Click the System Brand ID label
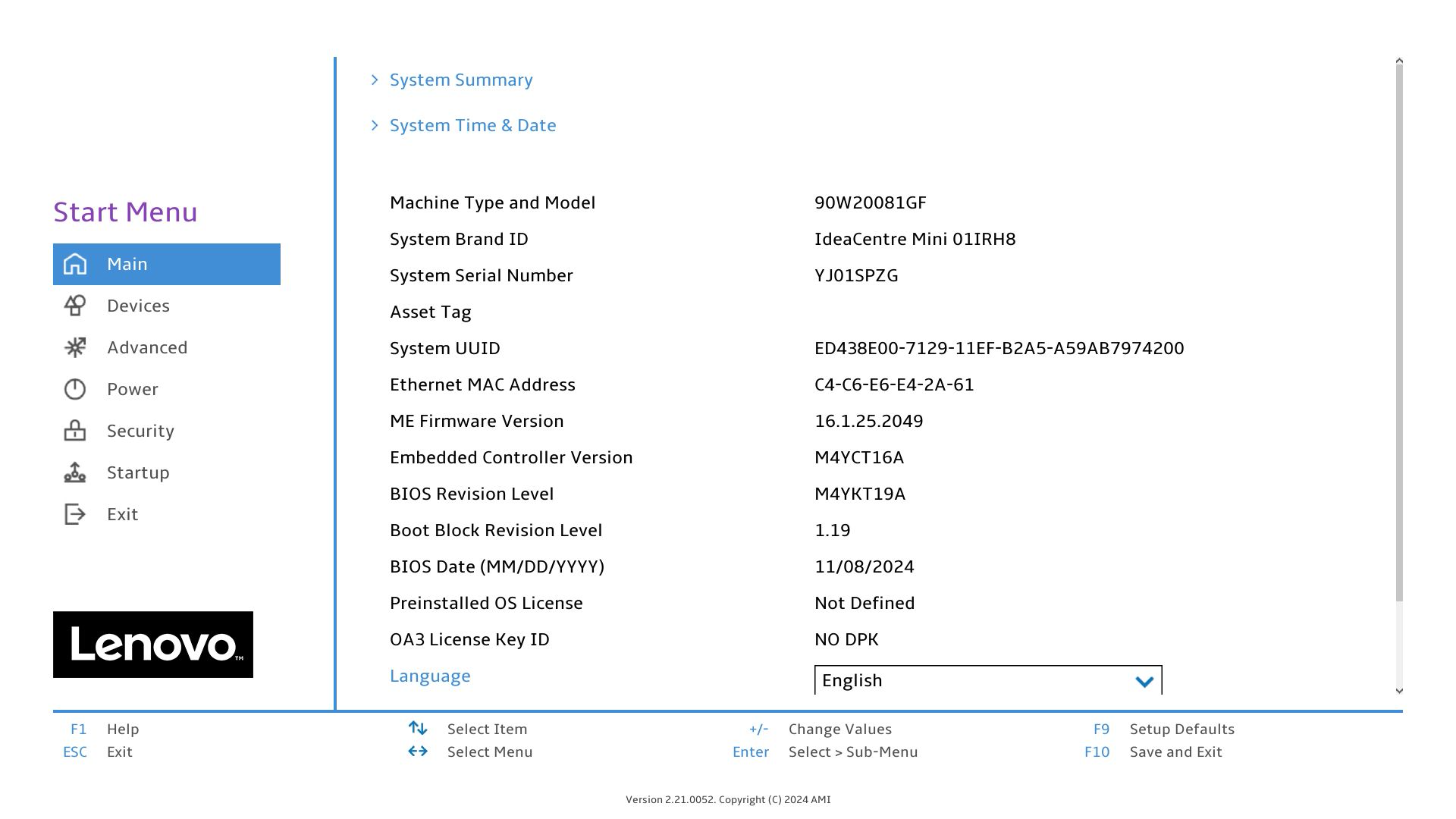Image resolution: width=1456 pixels, height=819 pixels. tap(459, 239)
